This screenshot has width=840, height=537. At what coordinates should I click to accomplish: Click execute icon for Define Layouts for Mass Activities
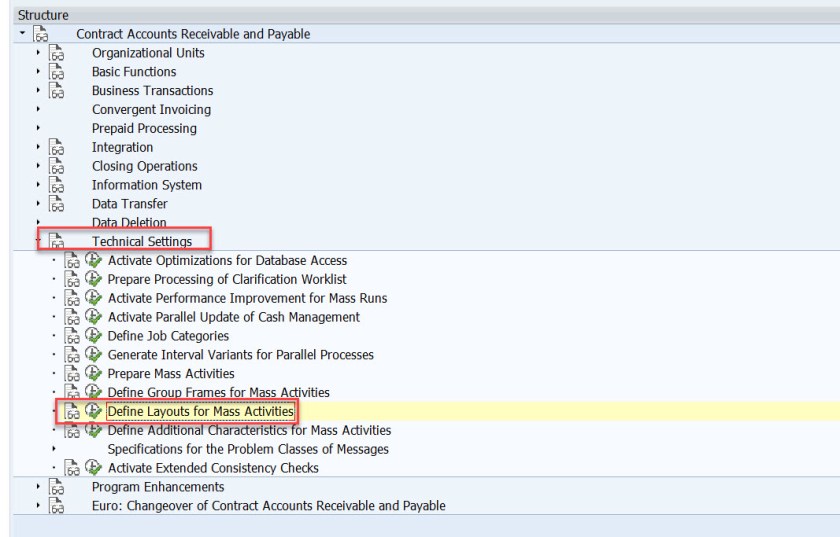94,411
